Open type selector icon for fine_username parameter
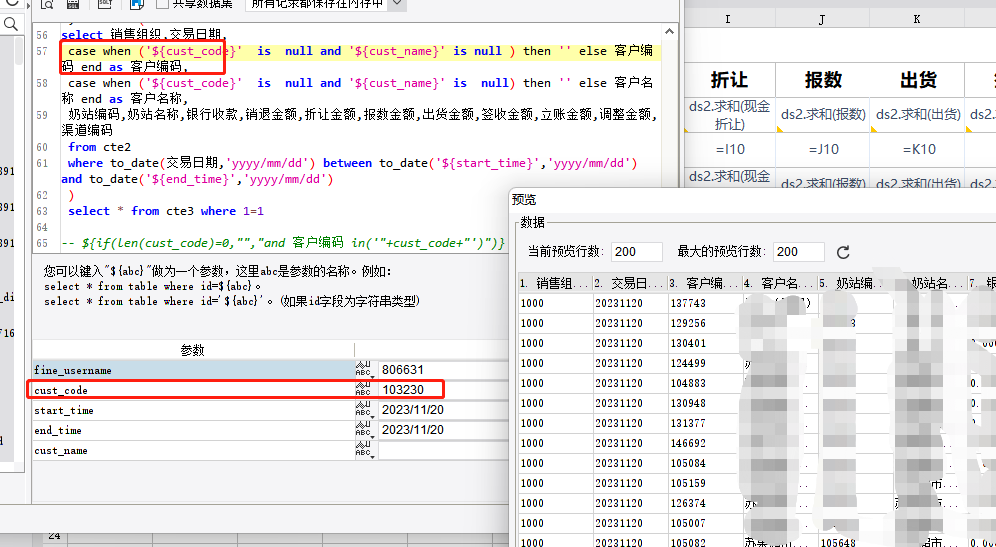This screenshot has width=996, height=547. pos(363,370)
